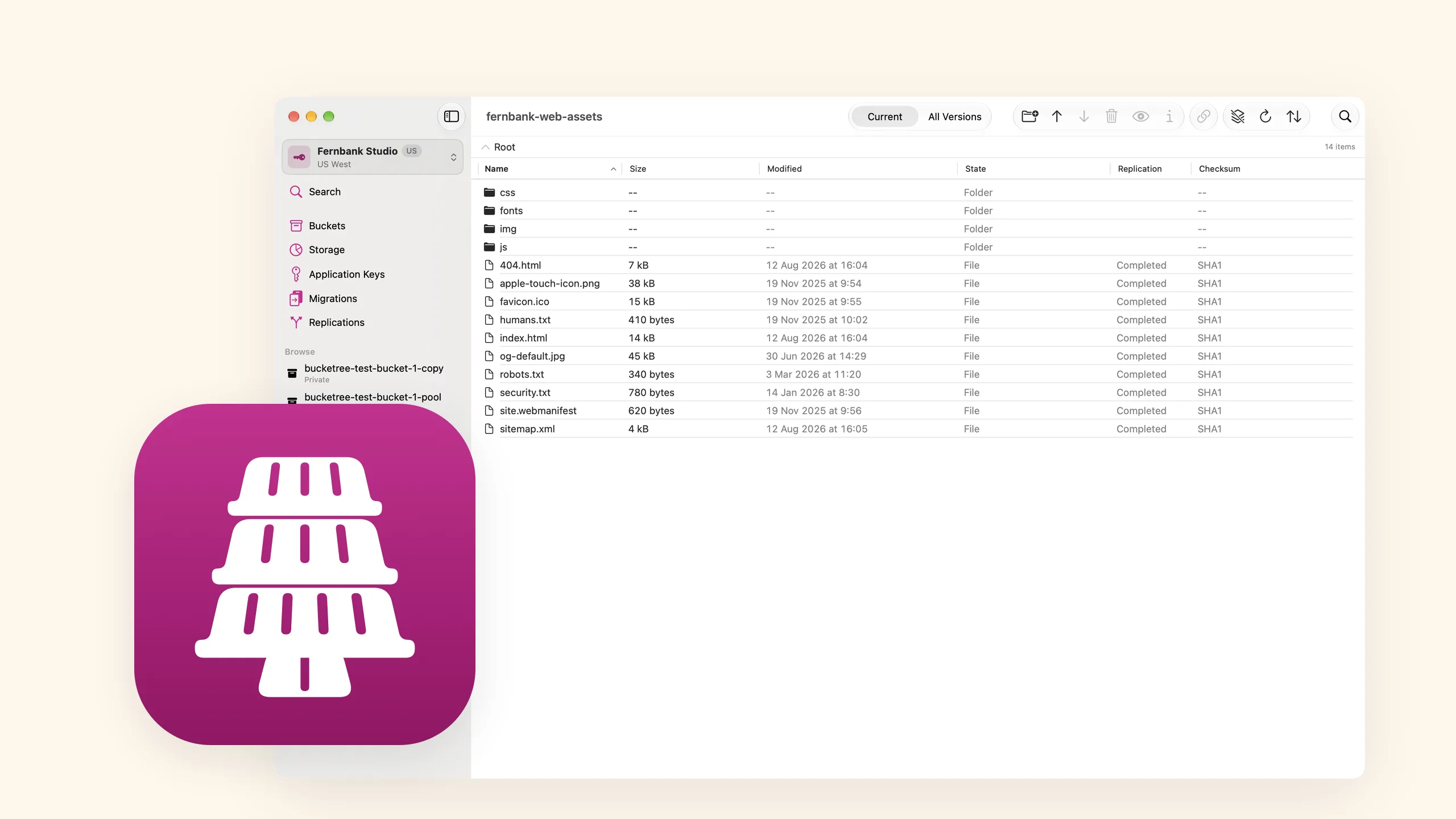Click the Buckets sidebar icon
The width and height of the screenshot is (1456, 819).
coord(296,226)
